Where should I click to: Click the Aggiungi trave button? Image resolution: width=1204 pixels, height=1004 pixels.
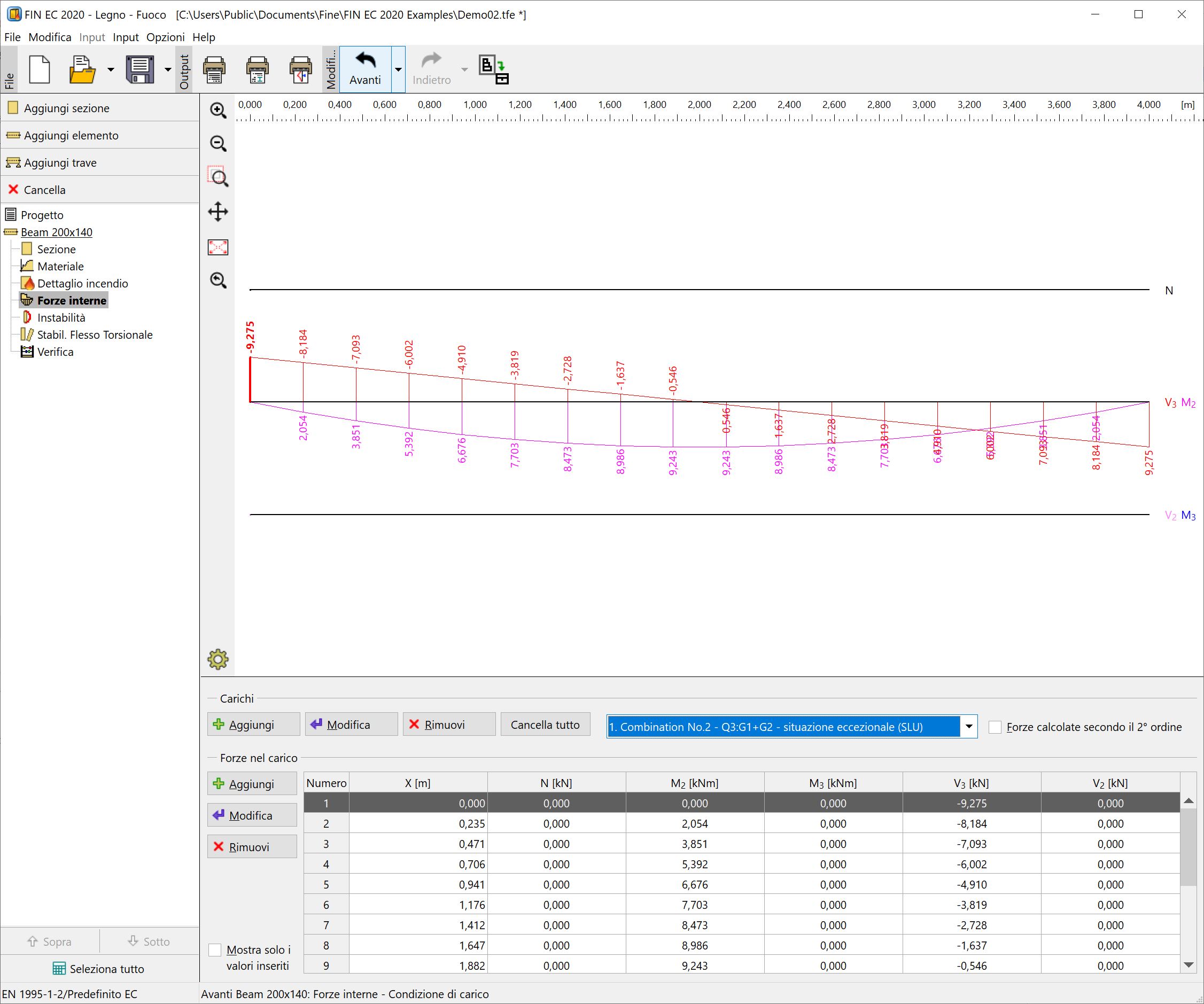59,162
